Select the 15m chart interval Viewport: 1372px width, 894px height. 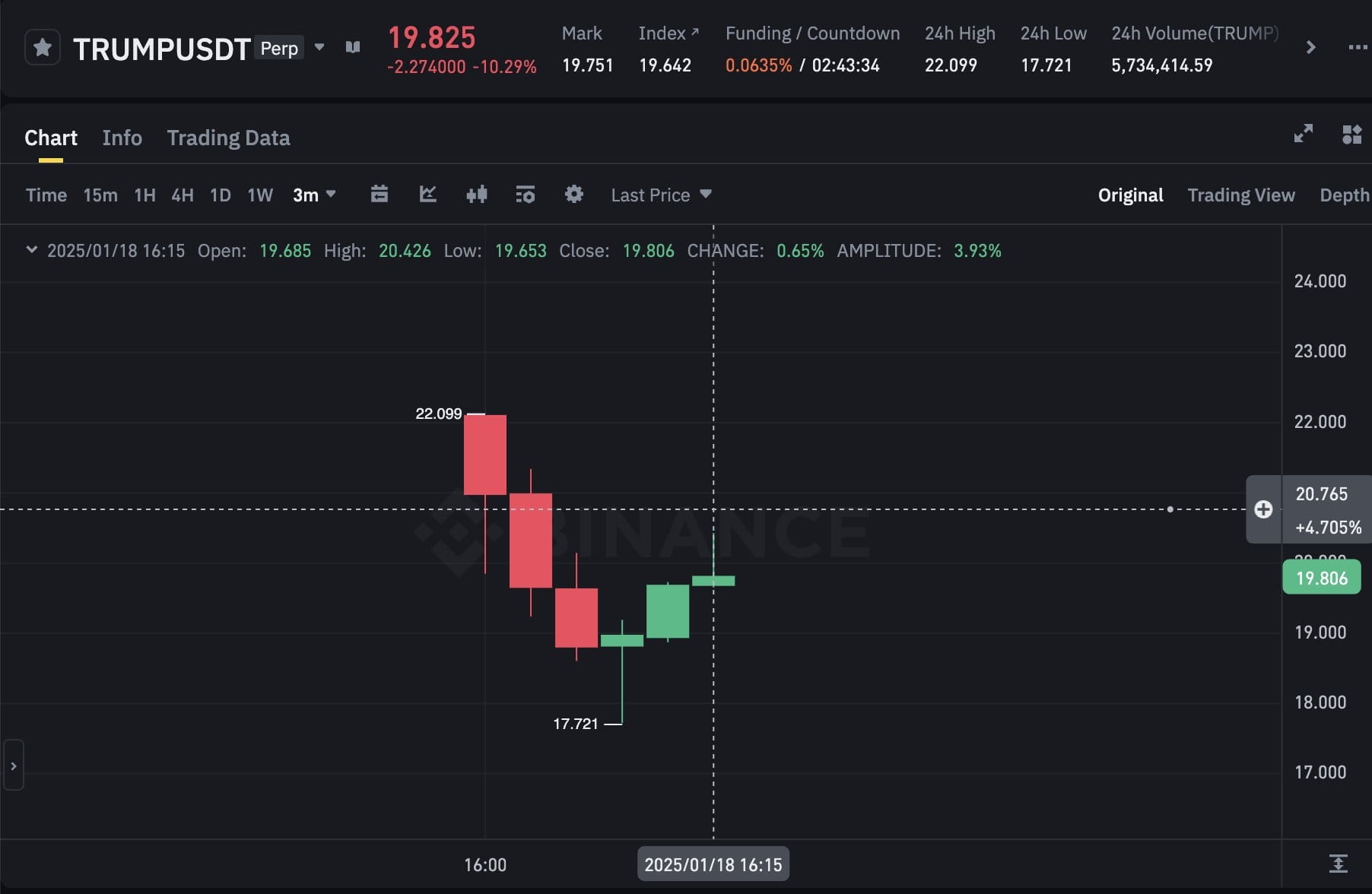[x=100, y=195]
